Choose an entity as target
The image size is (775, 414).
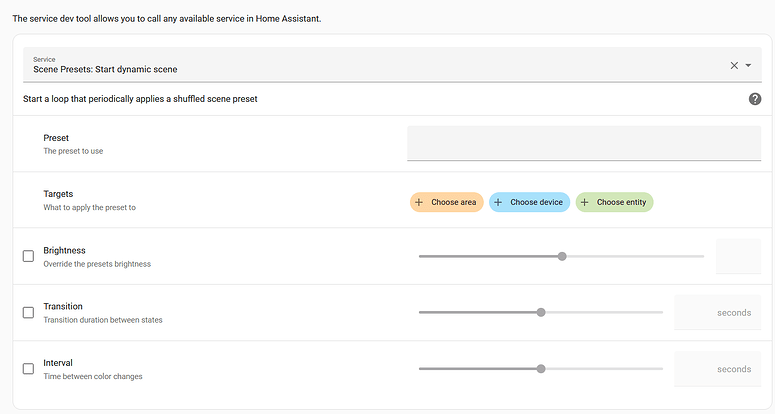[x=621, y=202]
